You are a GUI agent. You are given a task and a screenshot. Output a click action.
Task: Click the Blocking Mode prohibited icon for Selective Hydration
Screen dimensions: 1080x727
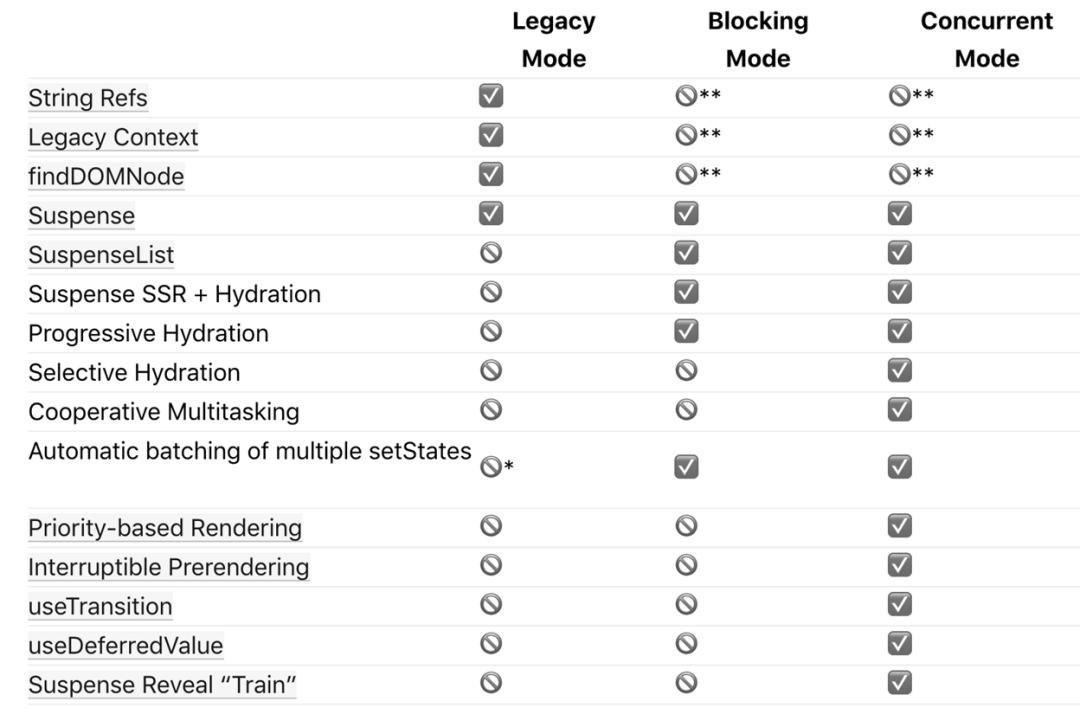pyautogui.click(x=686, y=371)
